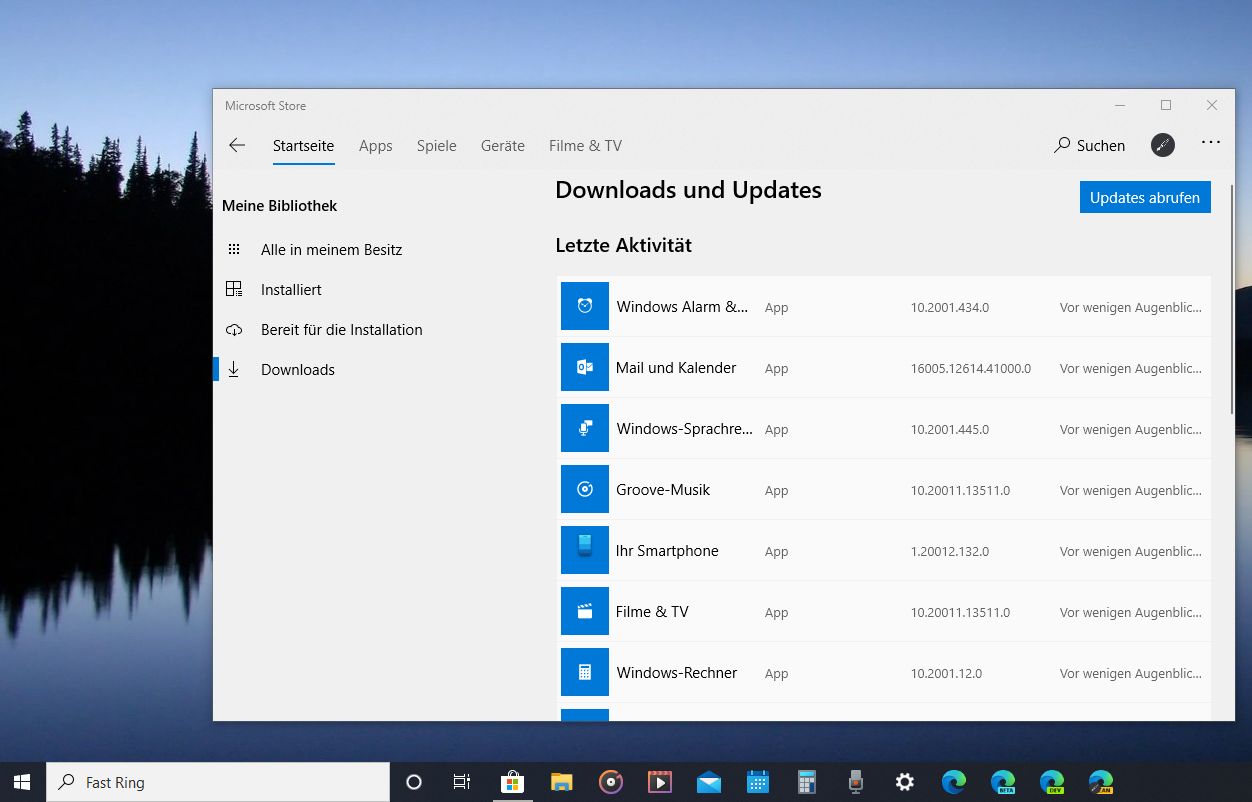
Task: Open File Explorer from the taskbar
Action: click(x=561, y=782)
